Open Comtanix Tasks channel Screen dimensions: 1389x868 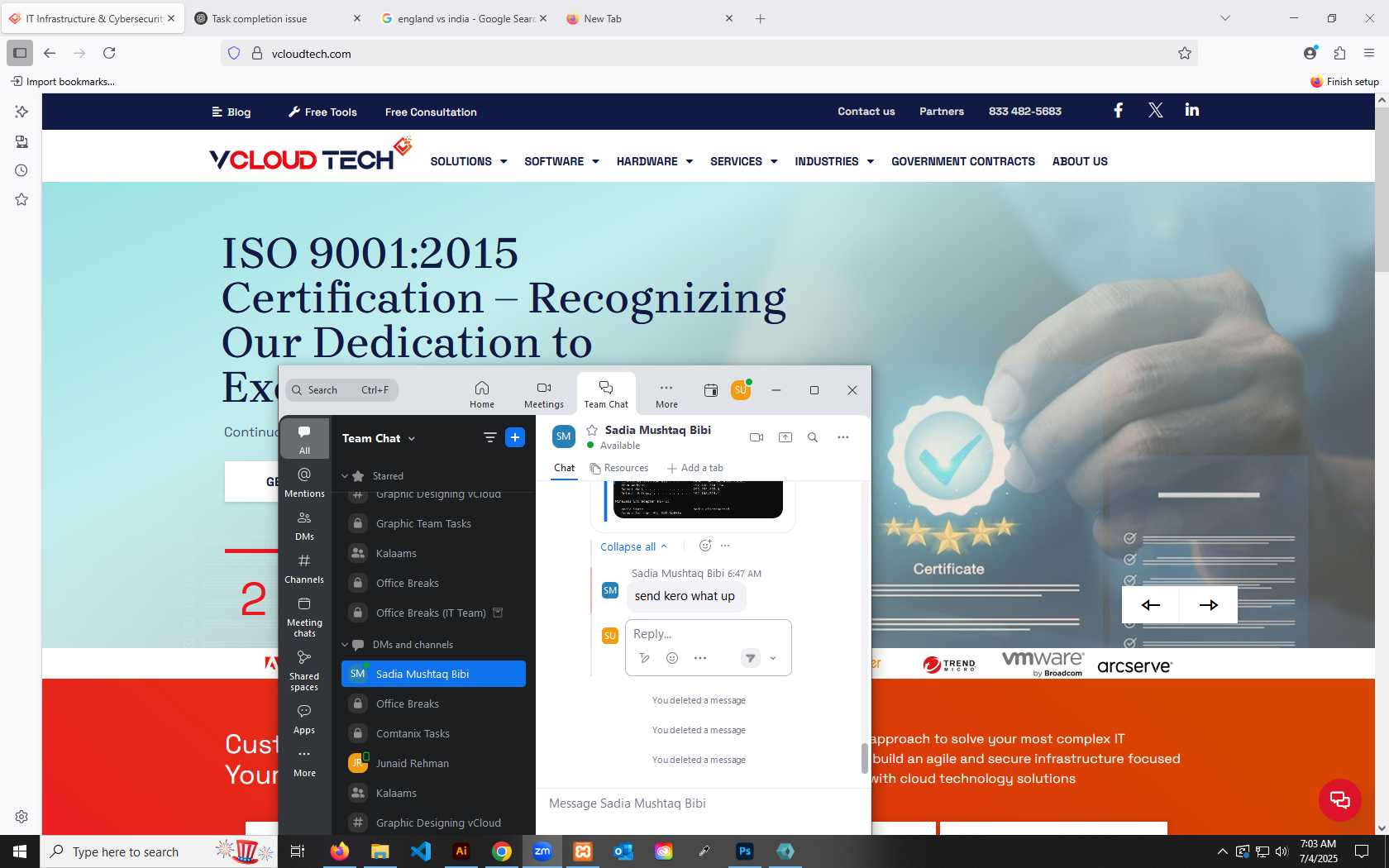click(x=433, y=733)
